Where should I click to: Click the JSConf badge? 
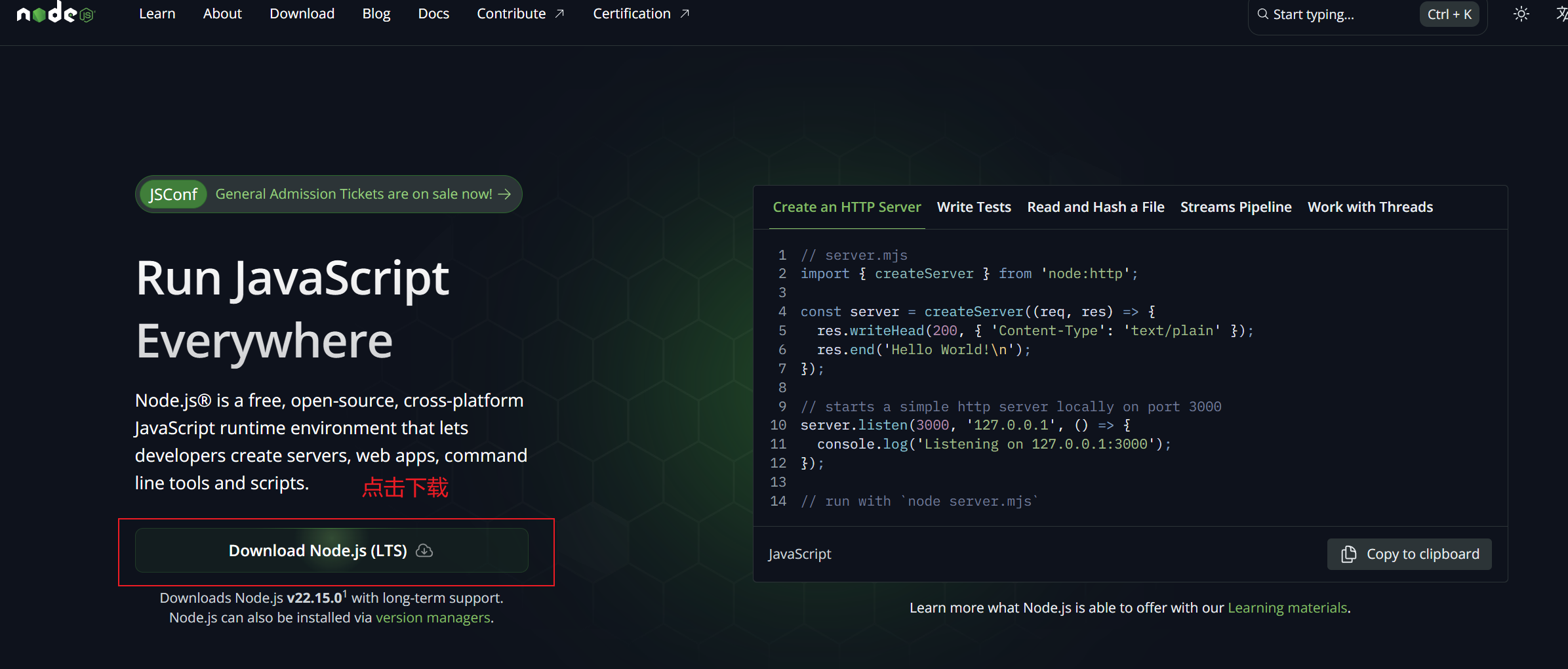(173, 194)
